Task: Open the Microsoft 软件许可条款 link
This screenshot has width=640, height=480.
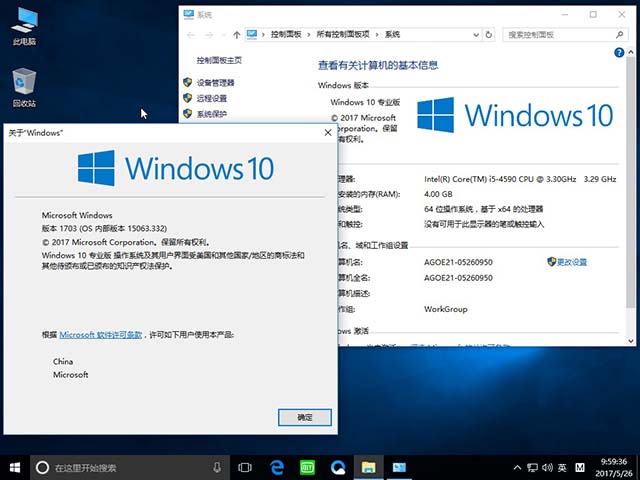Action: (x=100, y=335)
